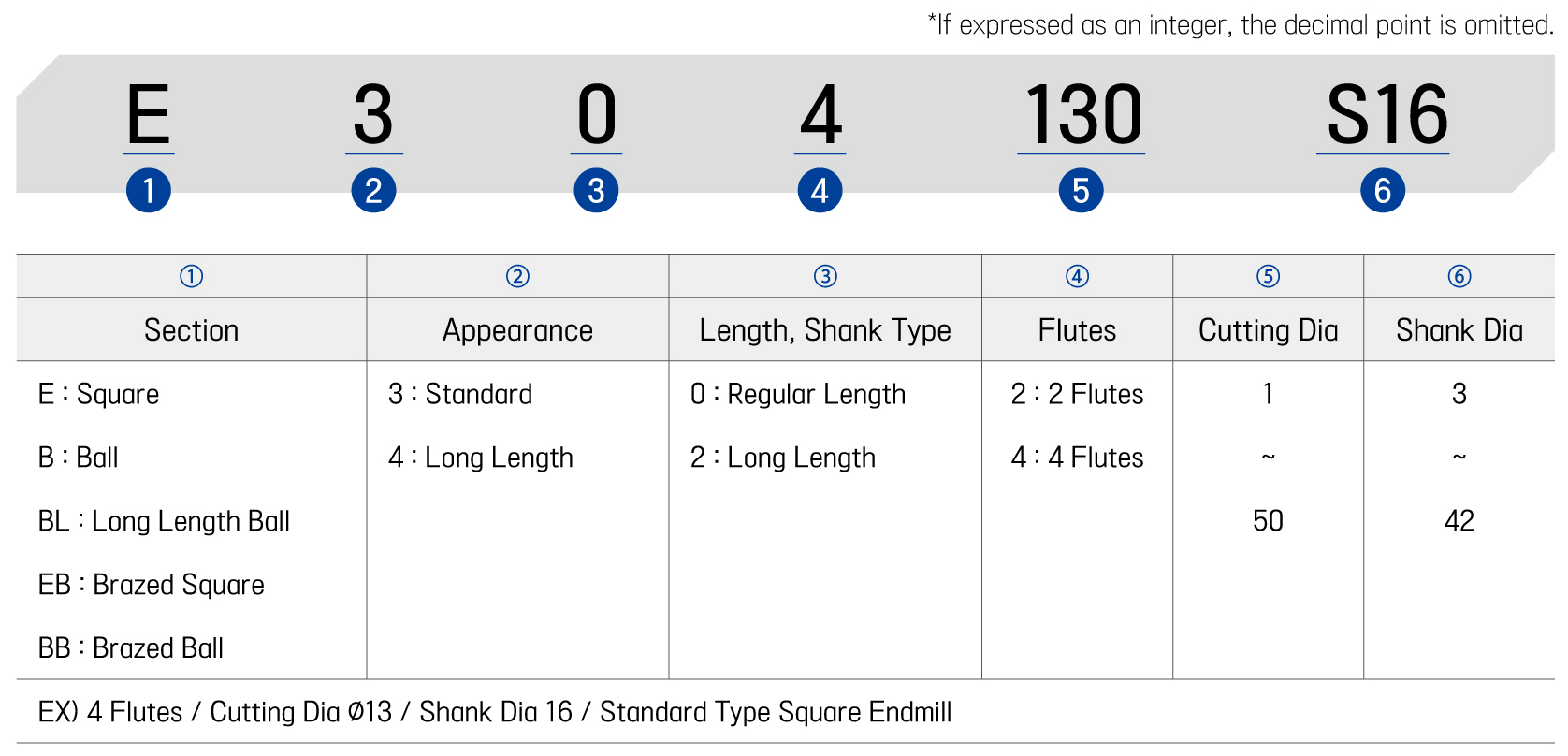Click the Section column header
The image size is (1568, 756).
click(191, 330)
